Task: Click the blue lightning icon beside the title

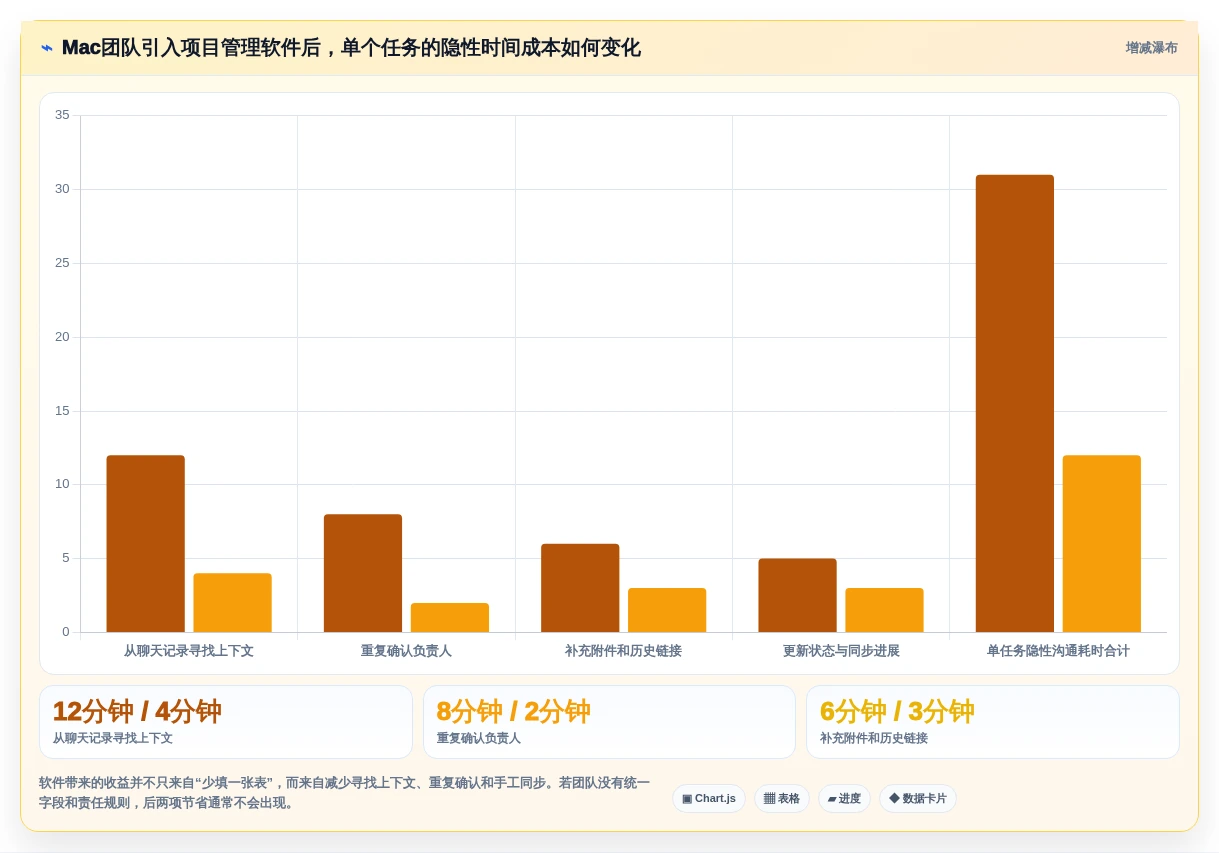Action: [47, 48]
